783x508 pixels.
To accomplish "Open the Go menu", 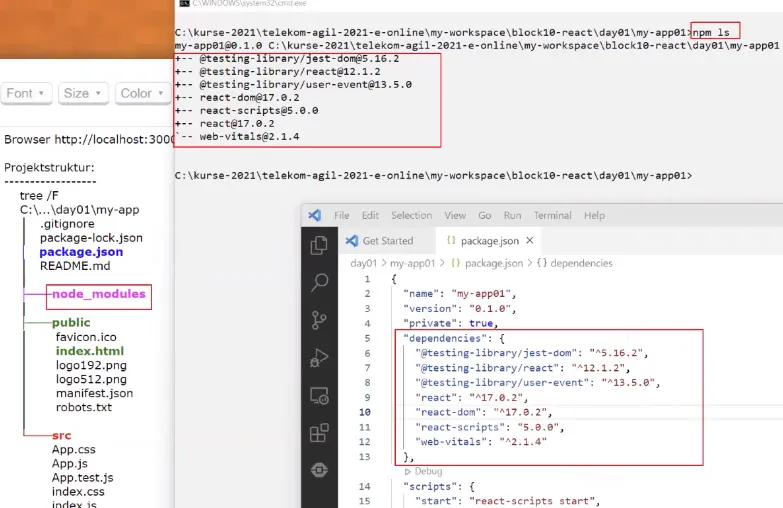I will click(484, 215).
